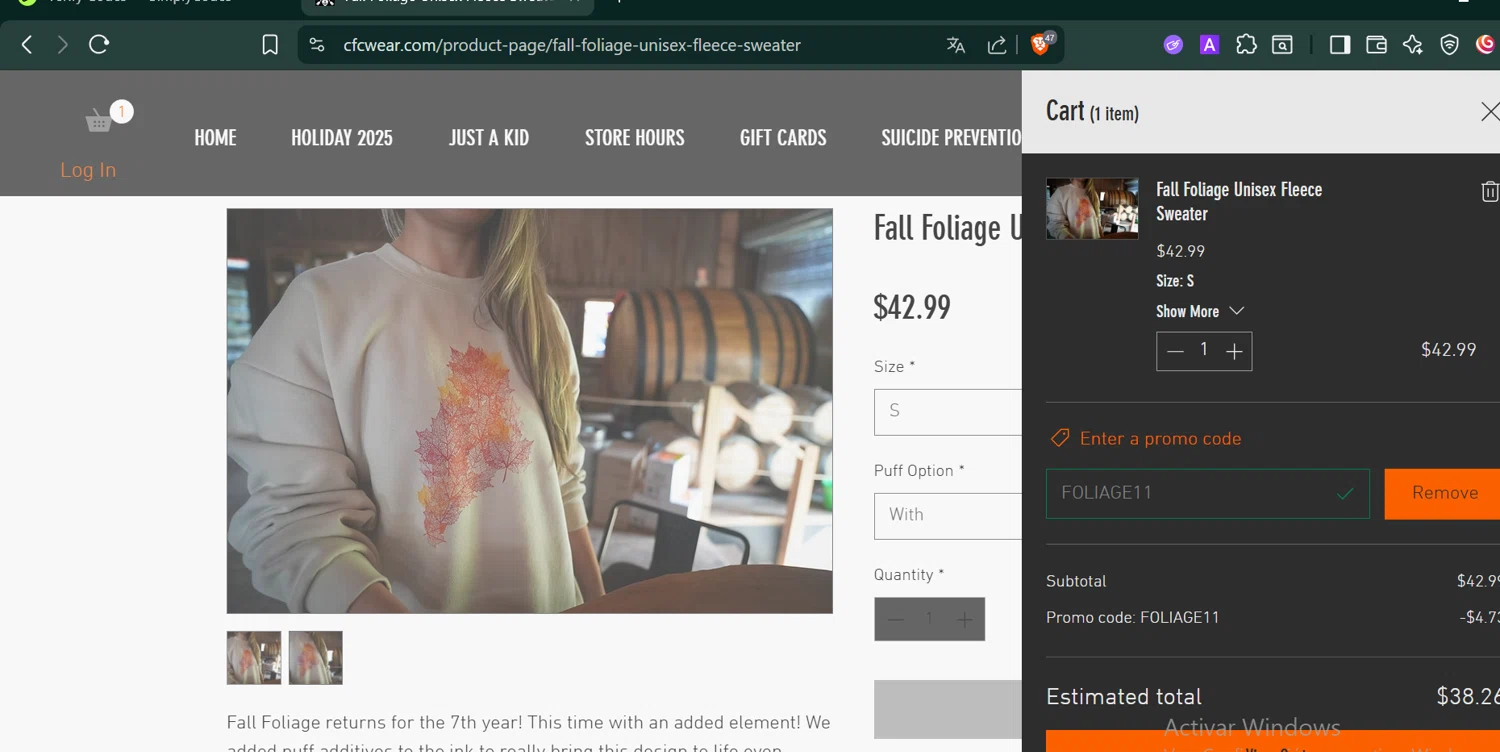
Task: Click the VPN shield icon
Action: 1450,45
